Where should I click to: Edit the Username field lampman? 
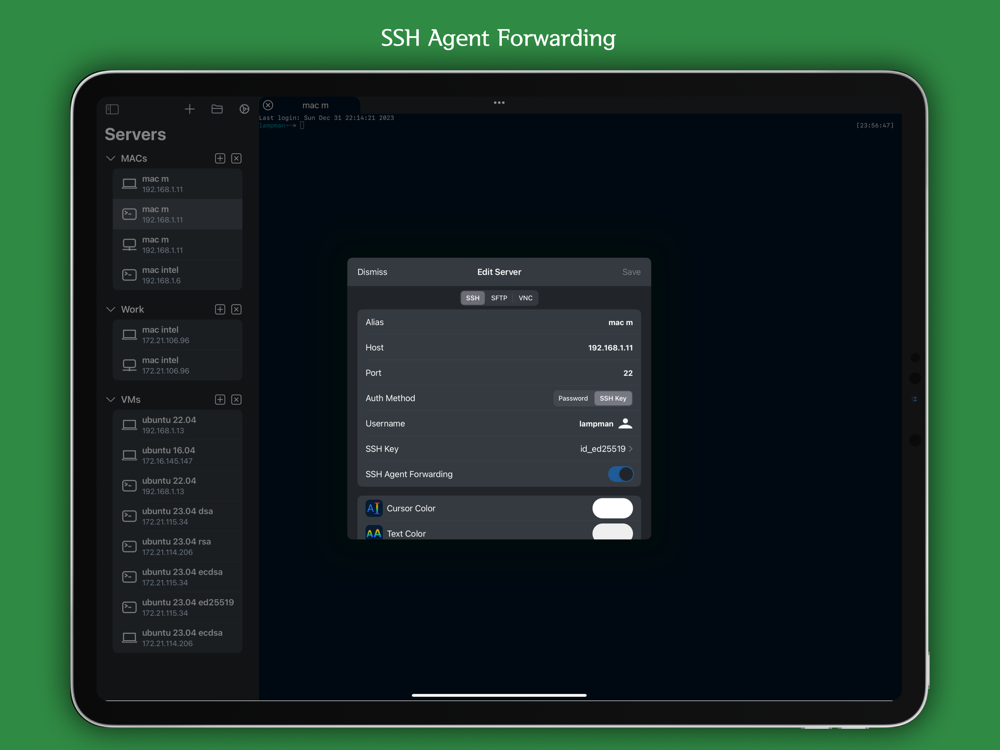click(x=499, y=423)
